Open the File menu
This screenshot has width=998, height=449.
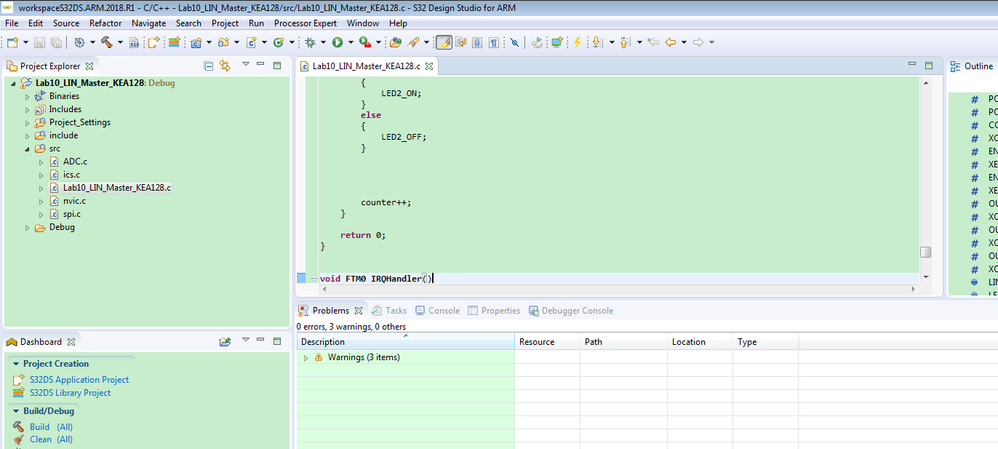[x=11, y=23]
